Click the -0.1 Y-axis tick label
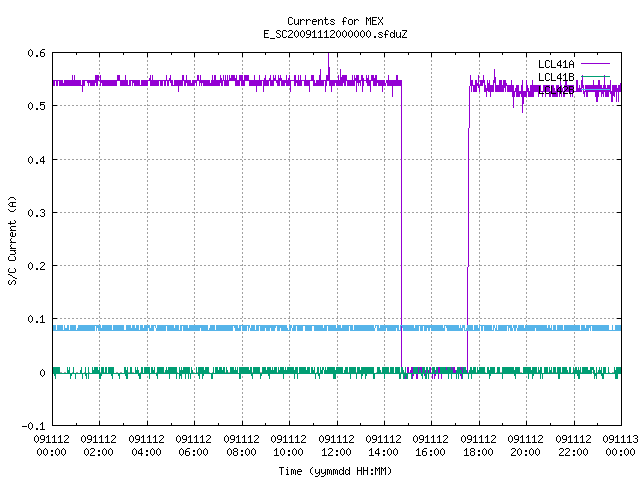The height and width of the screenshot is (480, 640). pos(33,426)
